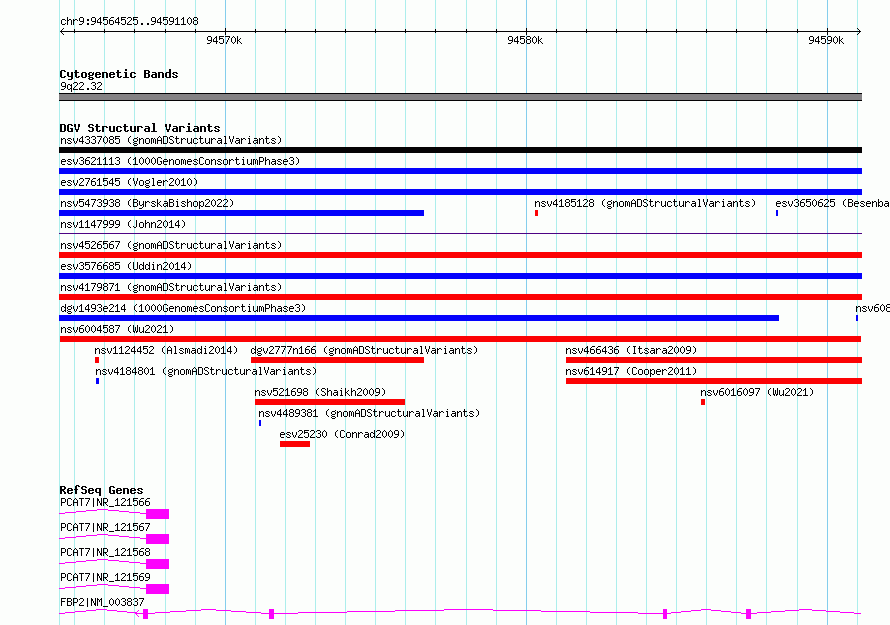The height and width of the screenshot is (625, 890).
Task: Click the gray 9q22.32 cytogenetic band bar
Action: coord(460,97)
